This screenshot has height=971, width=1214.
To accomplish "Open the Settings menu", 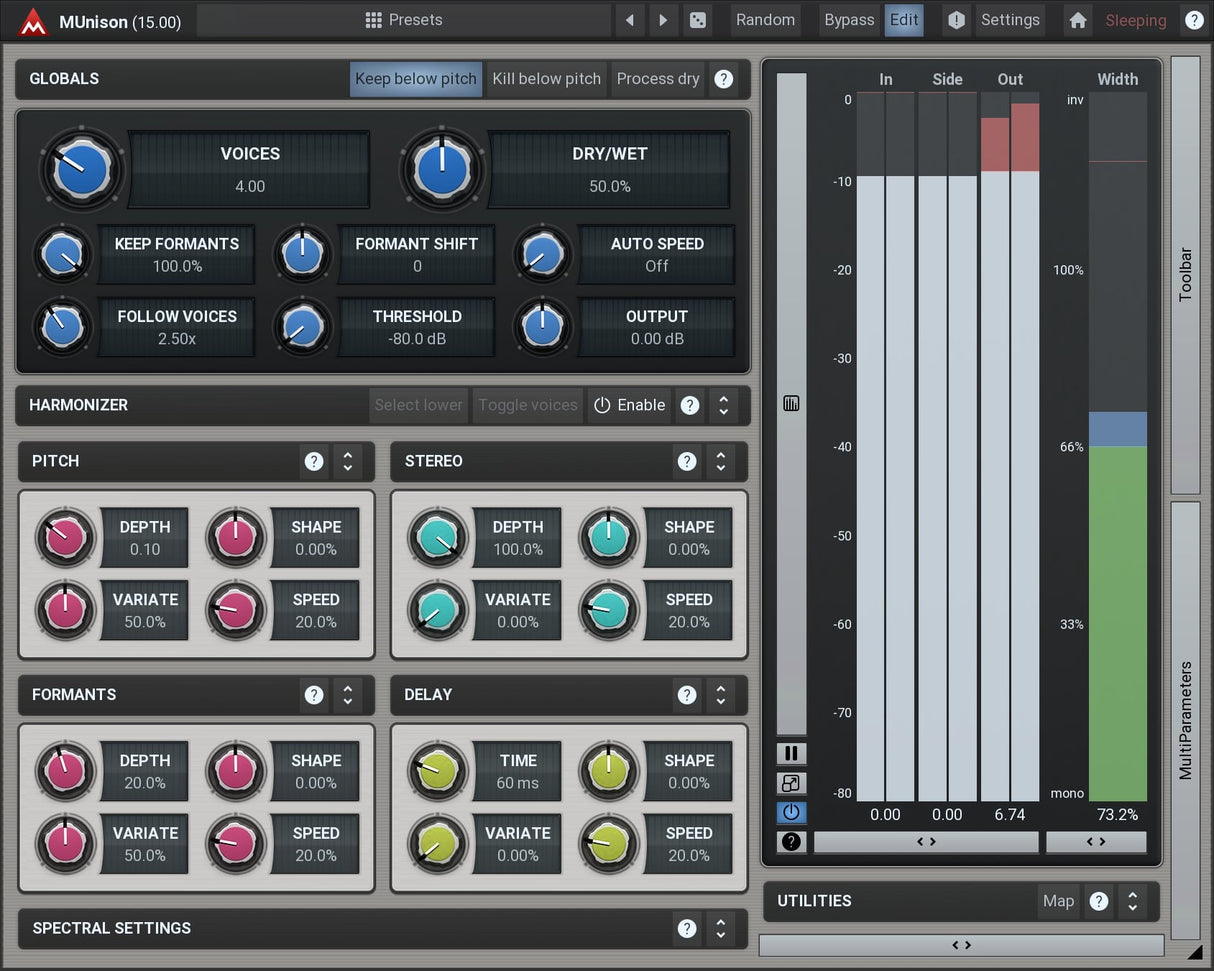I will tap(1010, 20).
